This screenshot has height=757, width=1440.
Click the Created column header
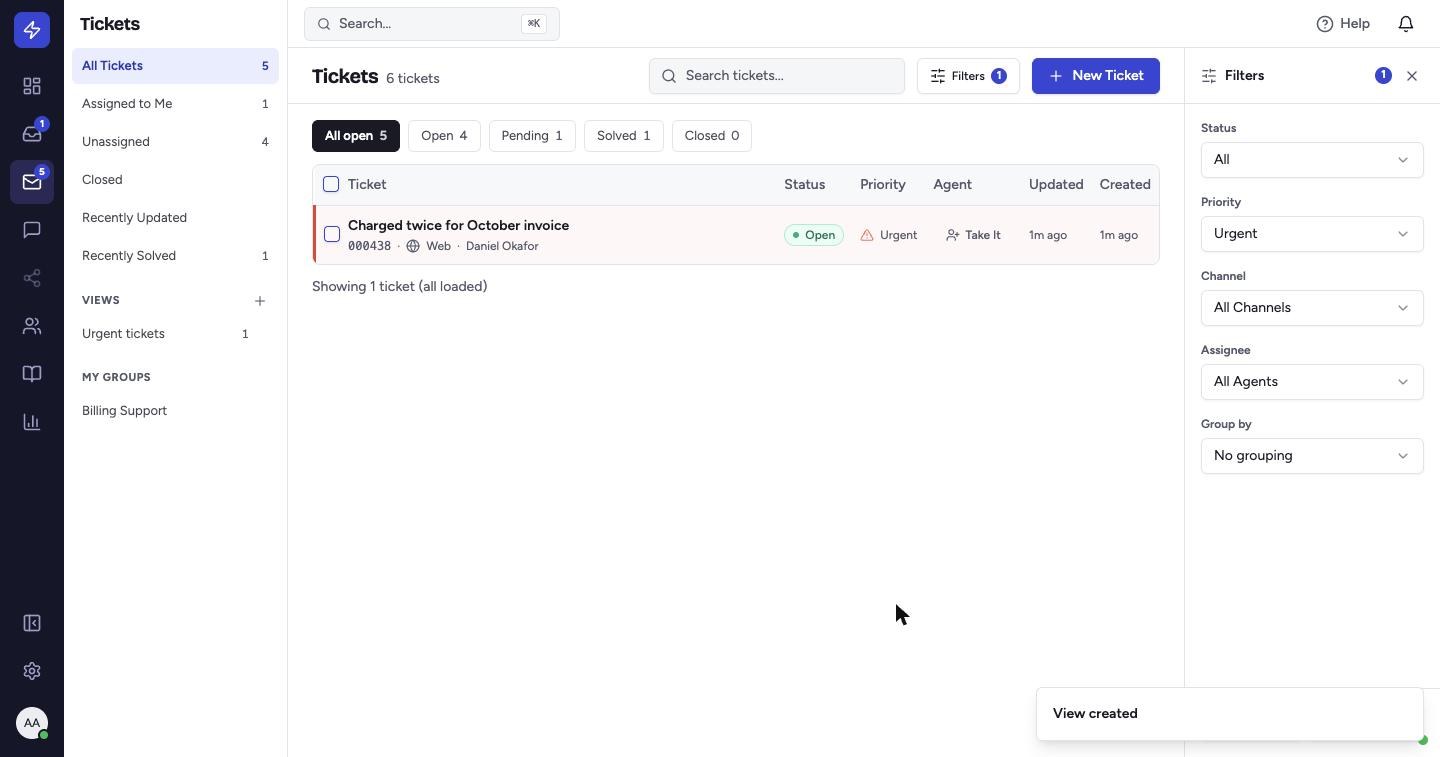[1125, 185]
